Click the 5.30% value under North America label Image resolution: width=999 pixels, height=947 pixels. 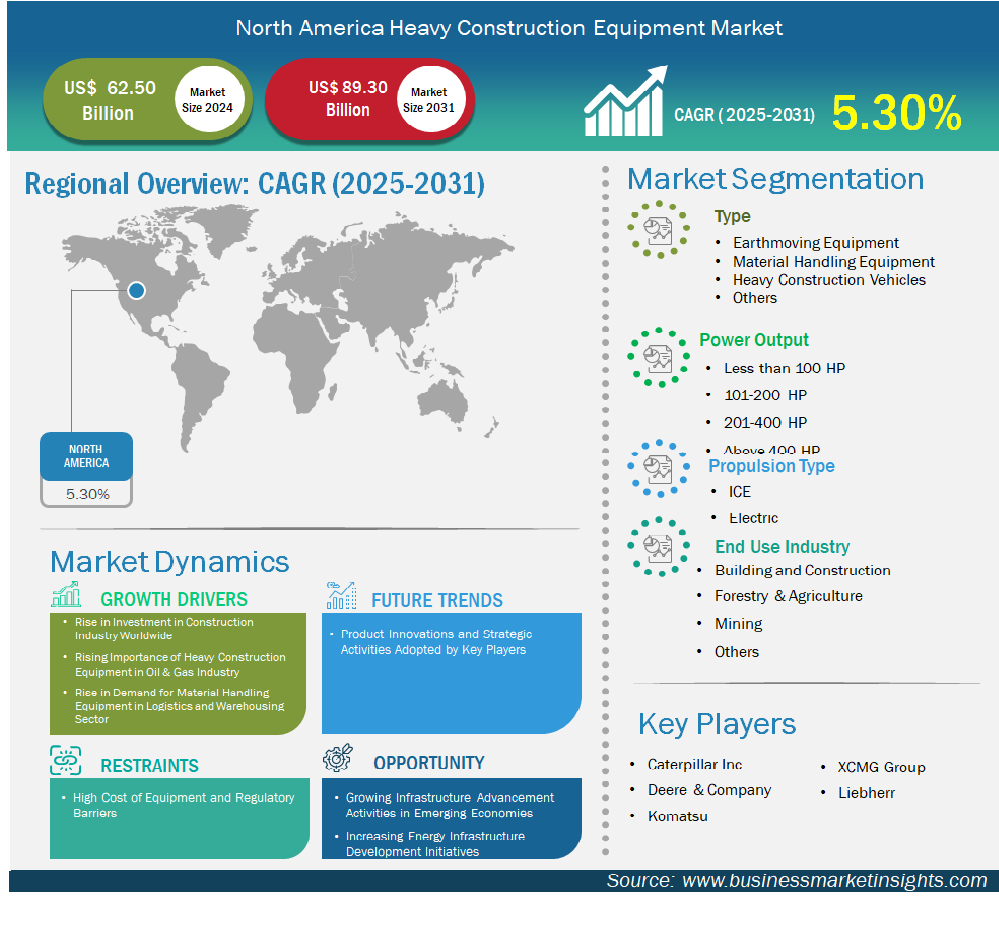click(88, 494)
